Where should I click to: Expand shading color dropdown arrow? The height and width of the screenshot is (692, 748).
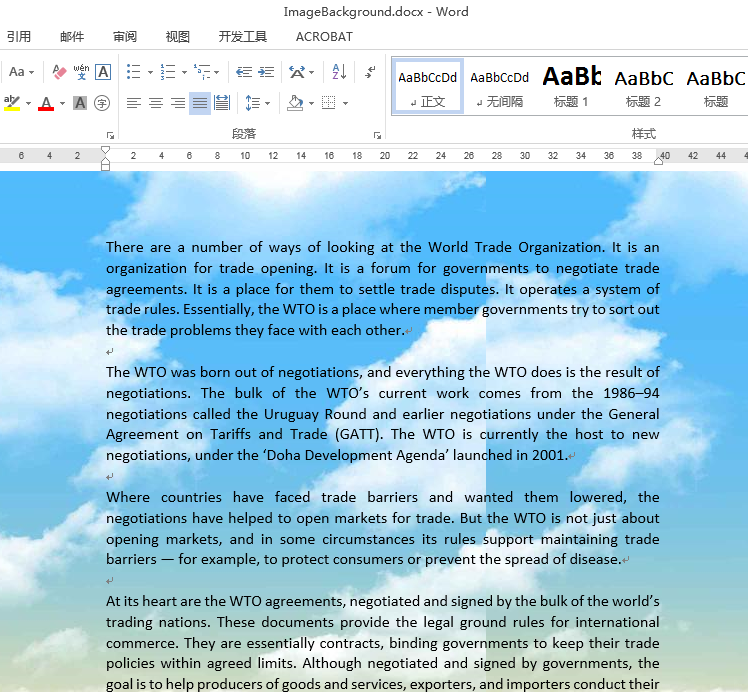pos(311,103)
